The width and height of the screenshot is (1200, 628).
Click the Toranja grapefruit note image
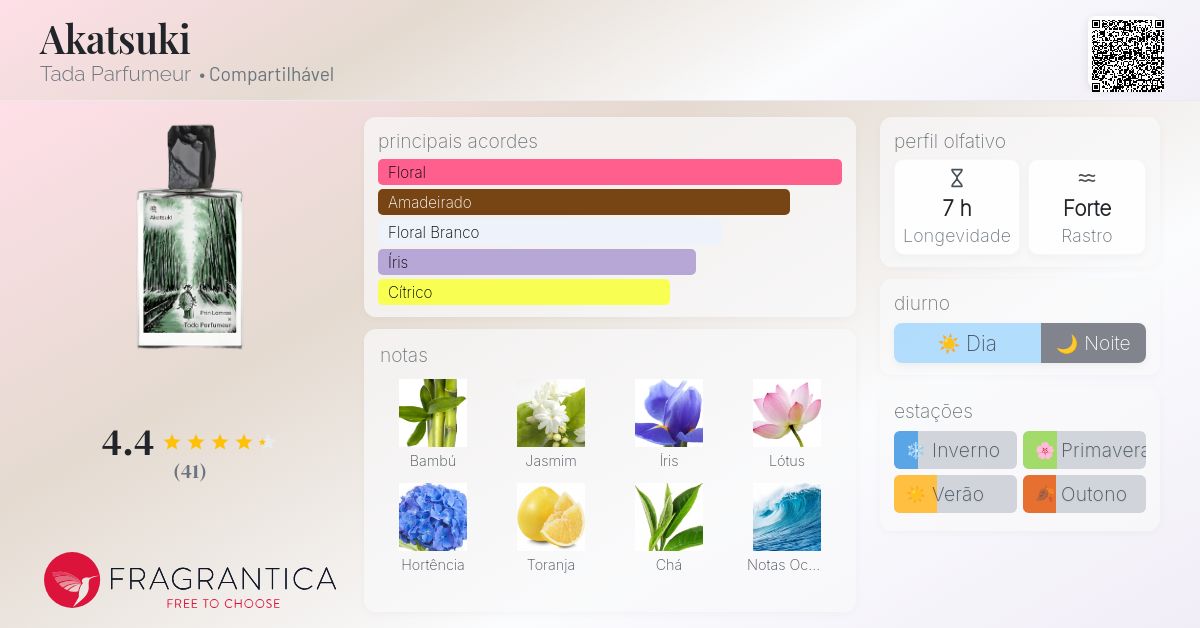(x=551, y=517)
